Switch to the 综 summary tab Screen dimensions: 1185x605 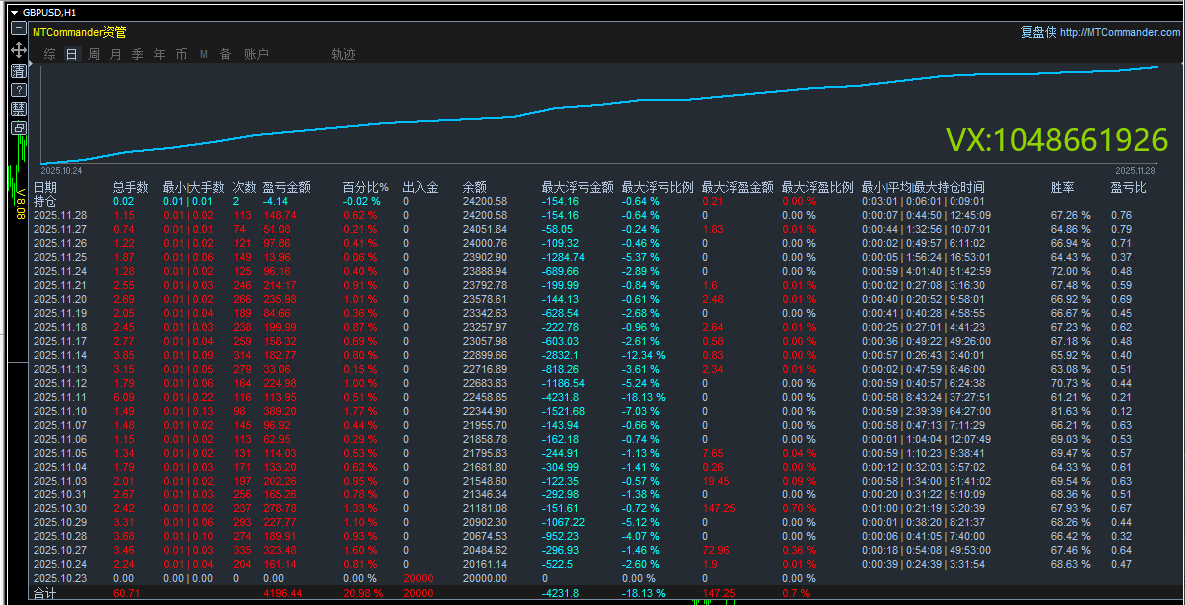pos(50,54)
